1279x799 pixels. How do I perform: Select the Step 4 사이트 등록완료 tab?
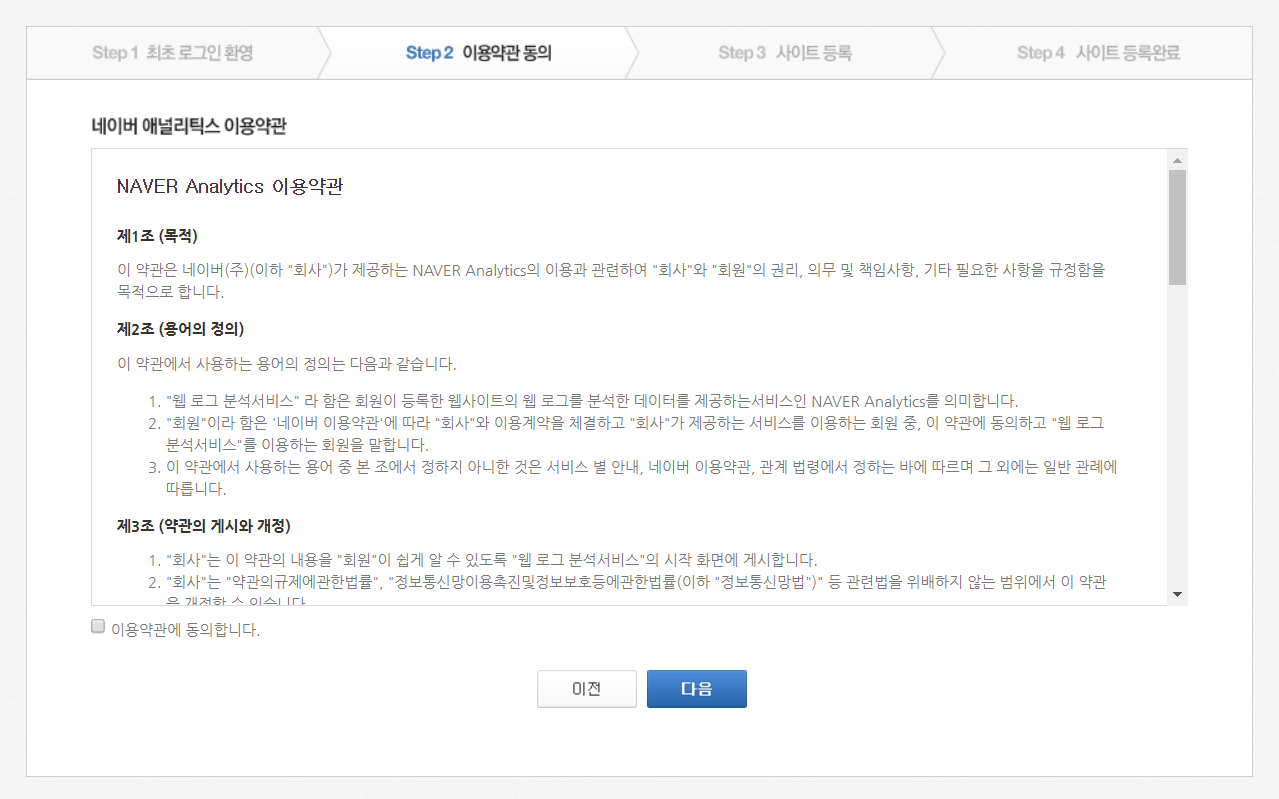coord(1098,53)
